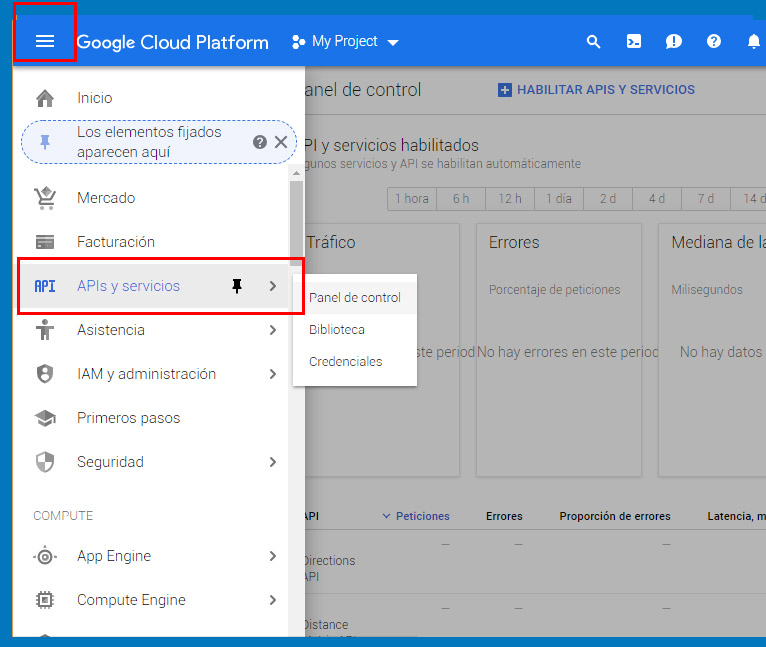Screen dimensions: 766x647
Task: Click the Proporción de errores column header
Action: (615, 516)
